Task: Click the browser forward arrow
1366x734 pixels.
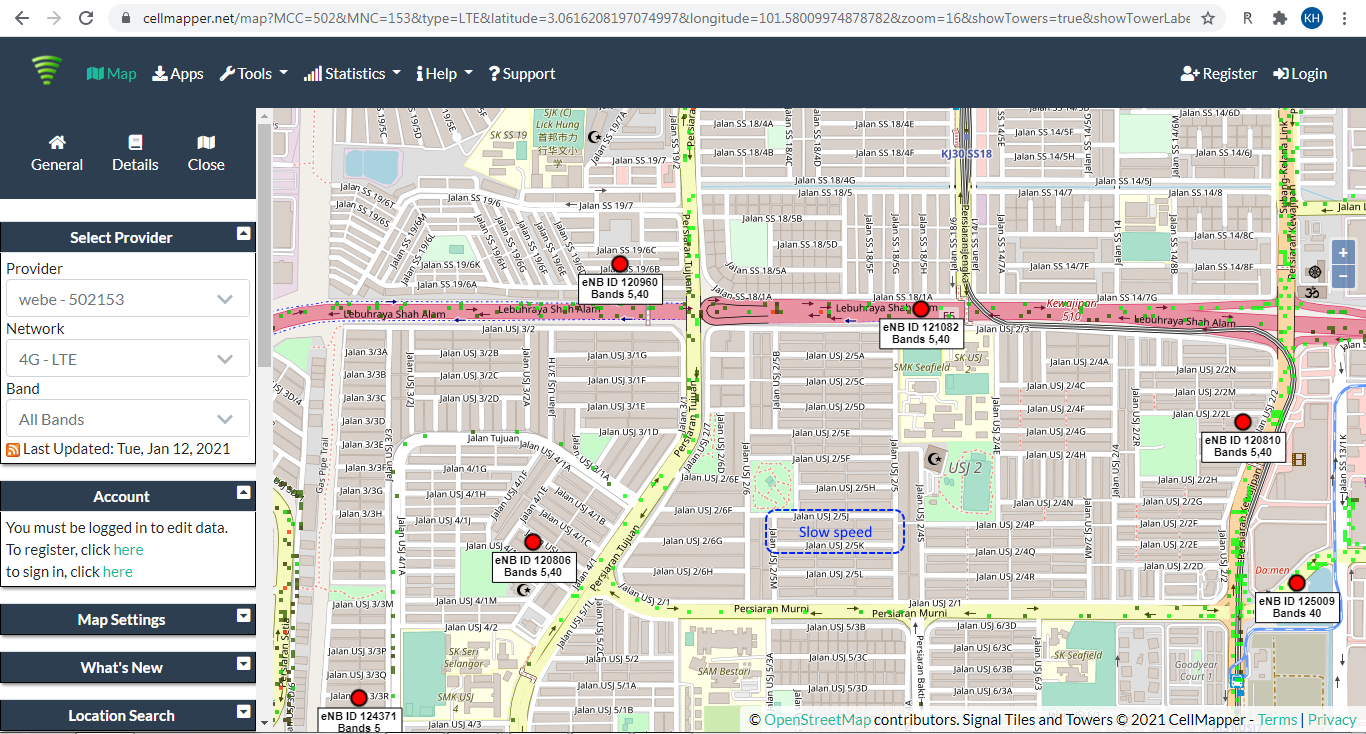Action: (54, 18)
